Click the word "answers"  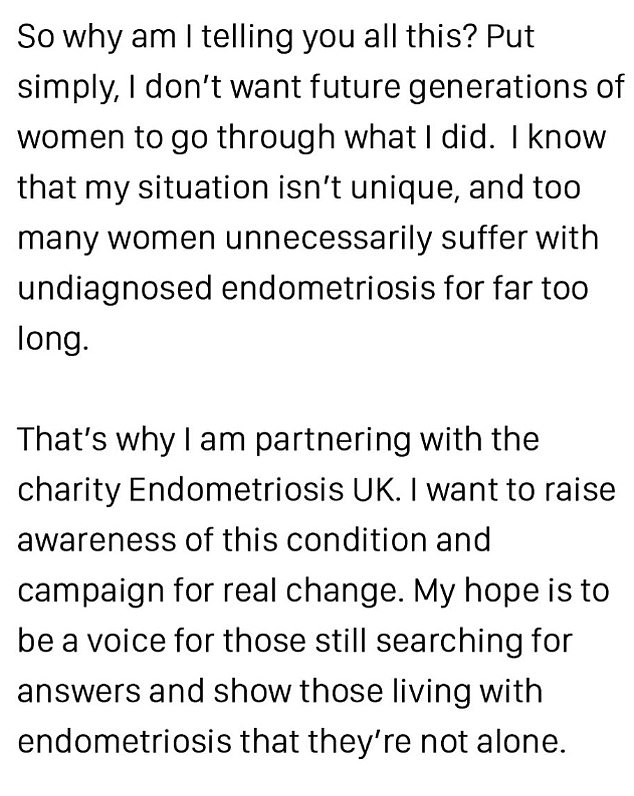coord(79,692)
